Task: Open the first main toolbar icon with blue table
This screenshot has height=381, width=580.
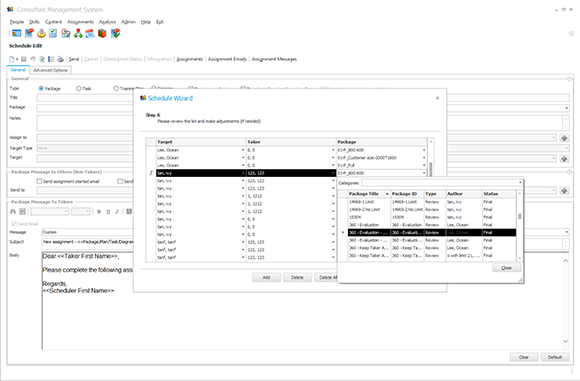Action: 16,34
